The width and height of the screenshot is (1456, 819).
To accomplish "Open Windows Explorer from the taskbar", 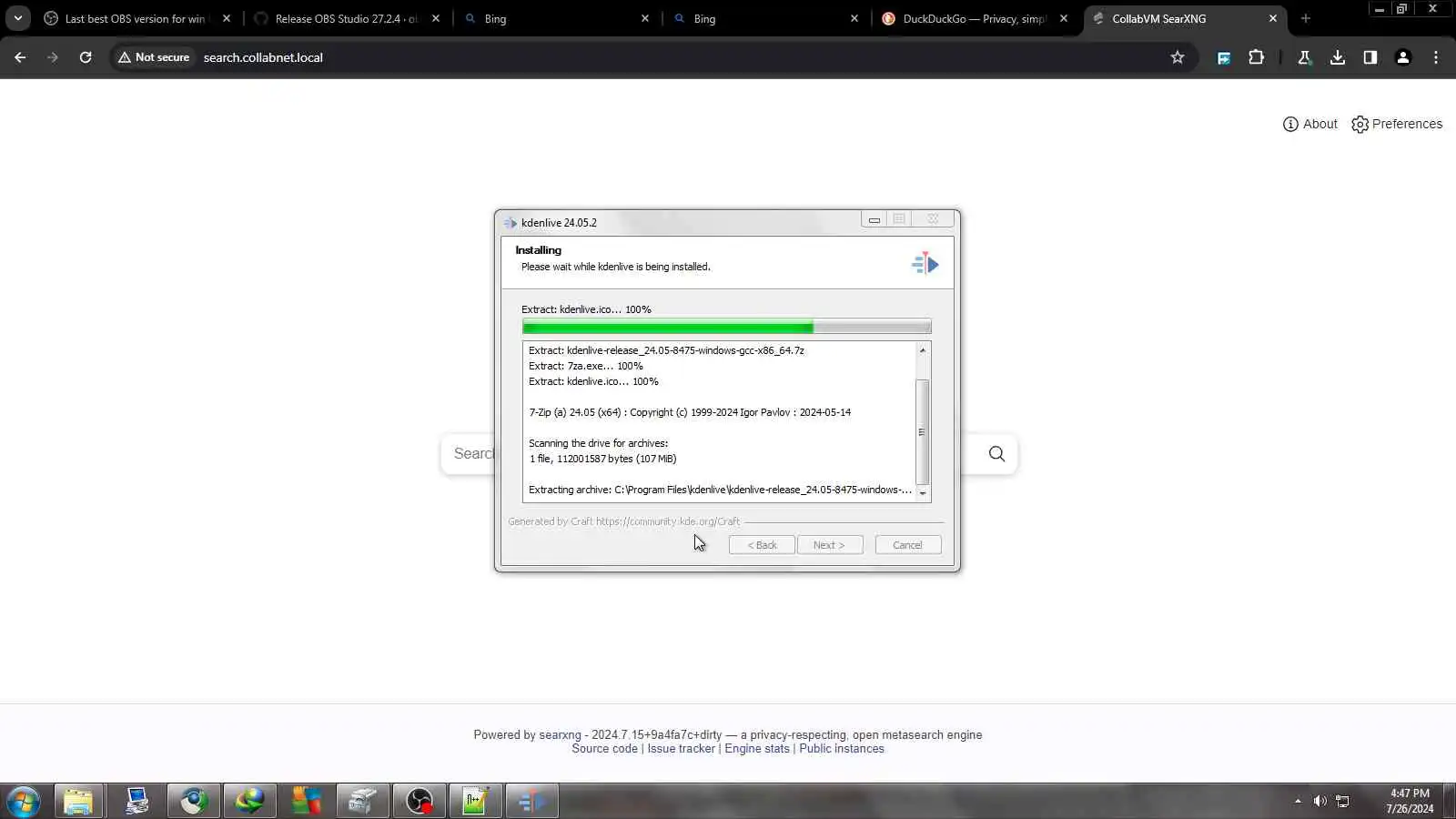I will 78,802.
